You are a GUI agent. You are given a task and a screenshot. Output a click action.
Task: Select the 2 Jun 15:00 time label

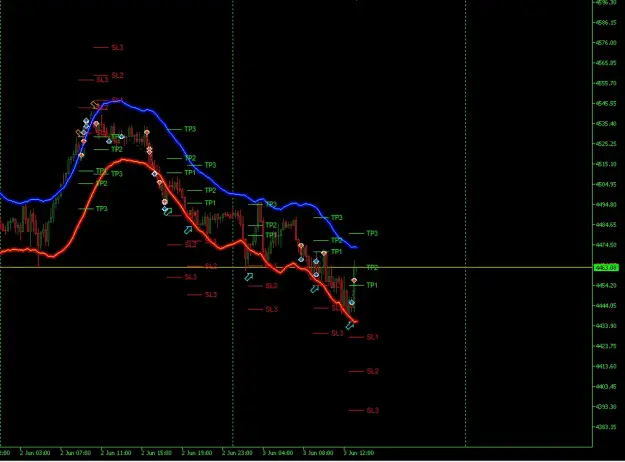point(156,453)
